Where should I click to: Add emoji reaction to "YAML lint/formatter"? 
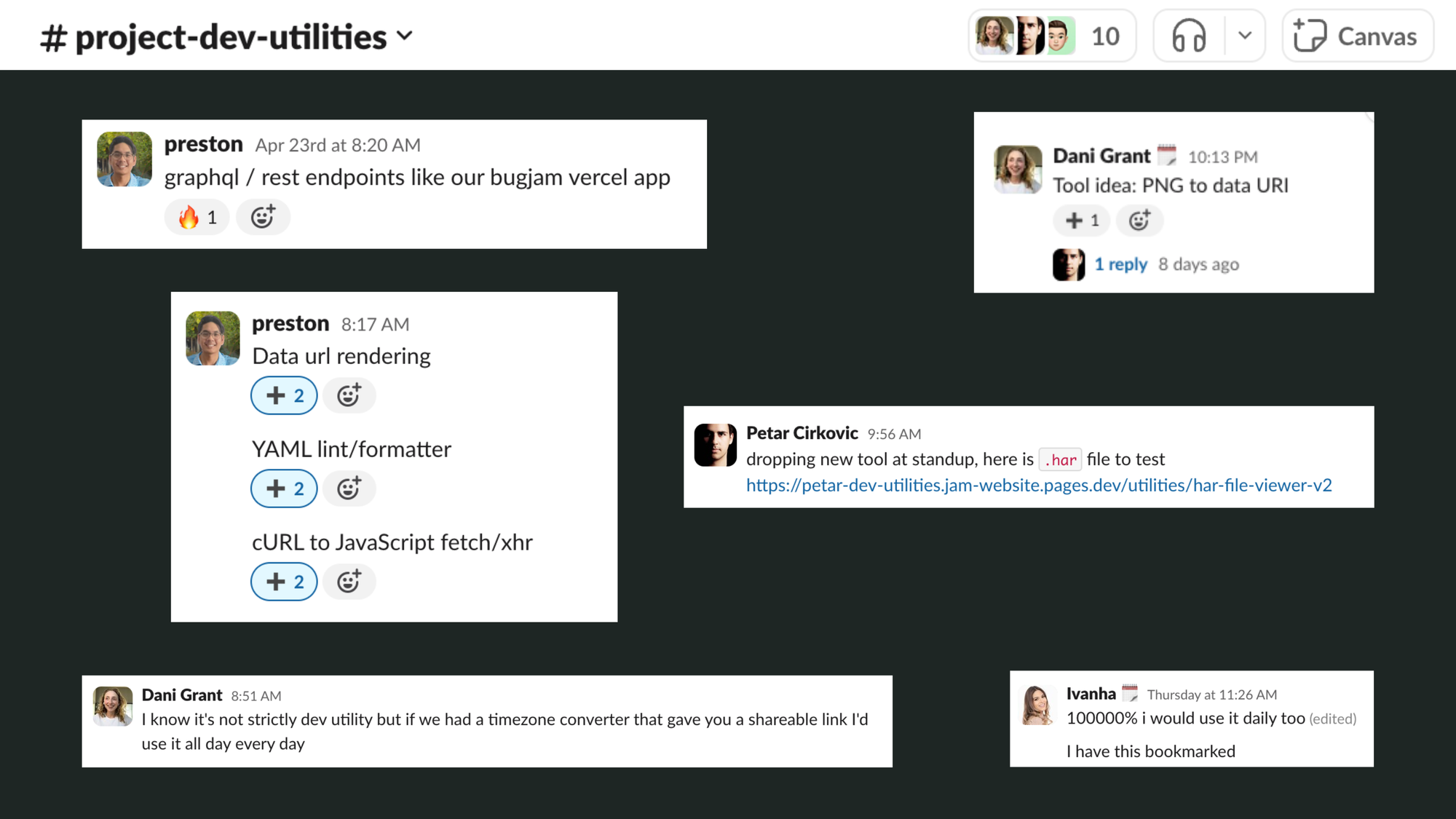(349, 488)
